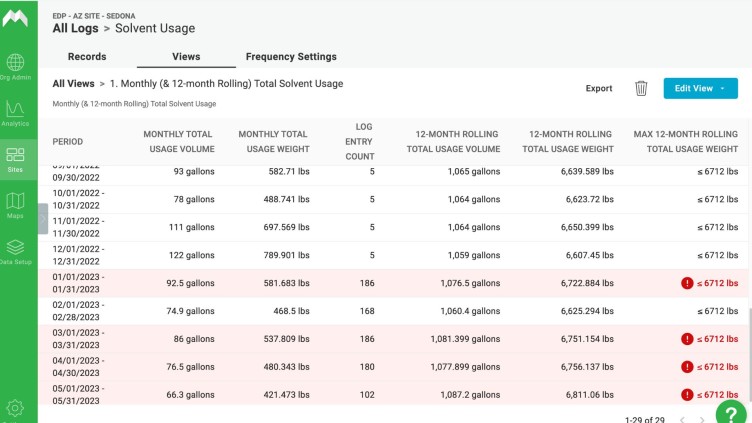
Task: Click the PERIOD column header
Action: pos(68,141)
